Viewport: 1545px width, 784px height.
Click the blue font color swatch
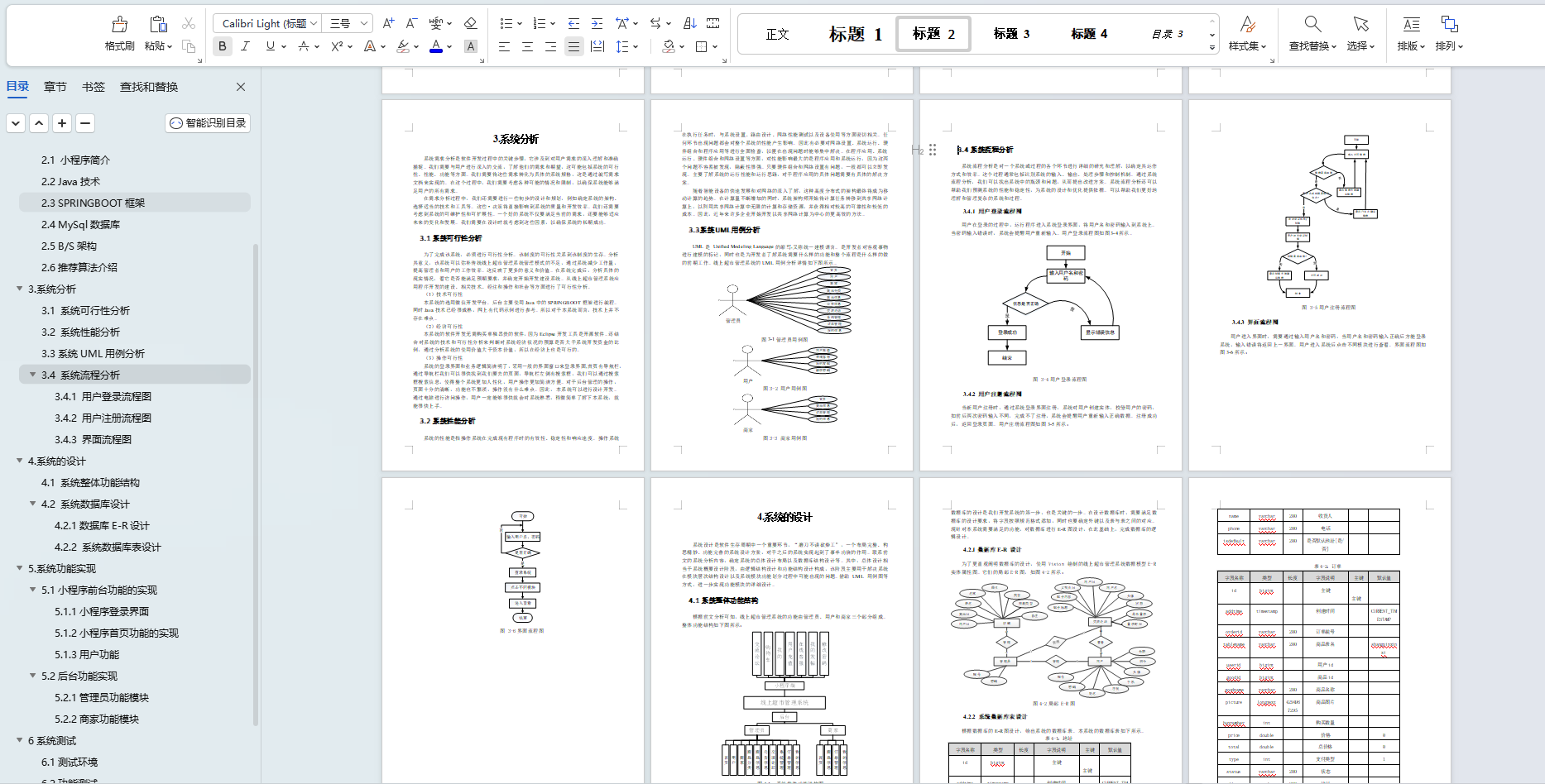point(436,47)
